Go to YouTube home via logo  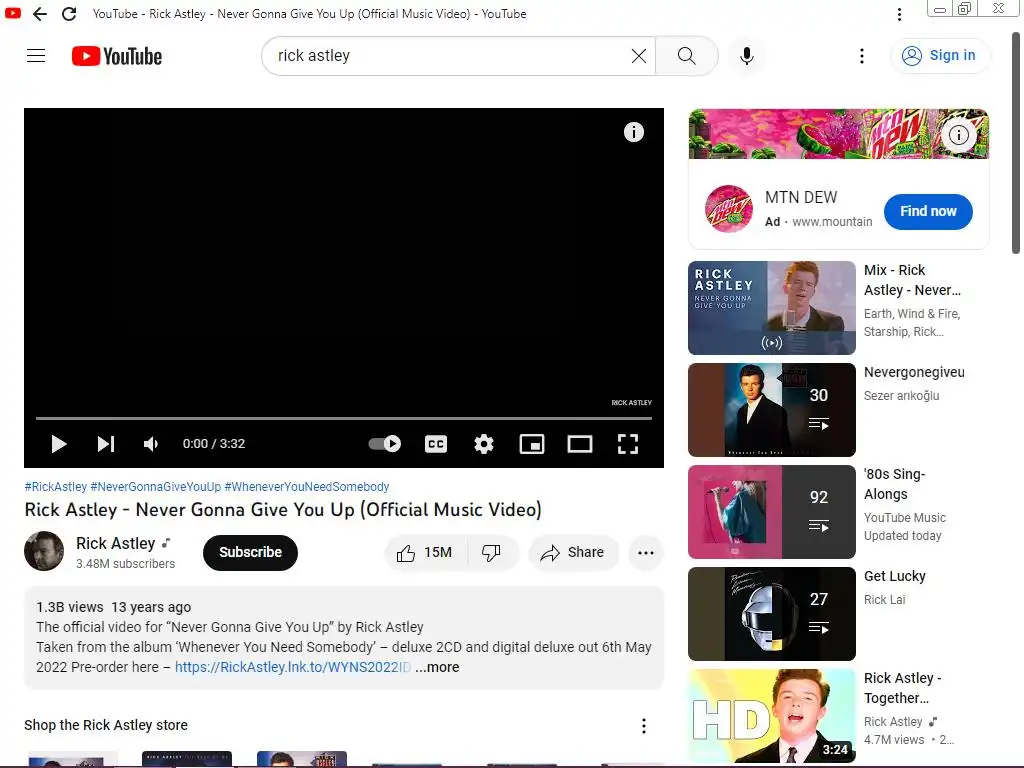[x=117, y=56]
